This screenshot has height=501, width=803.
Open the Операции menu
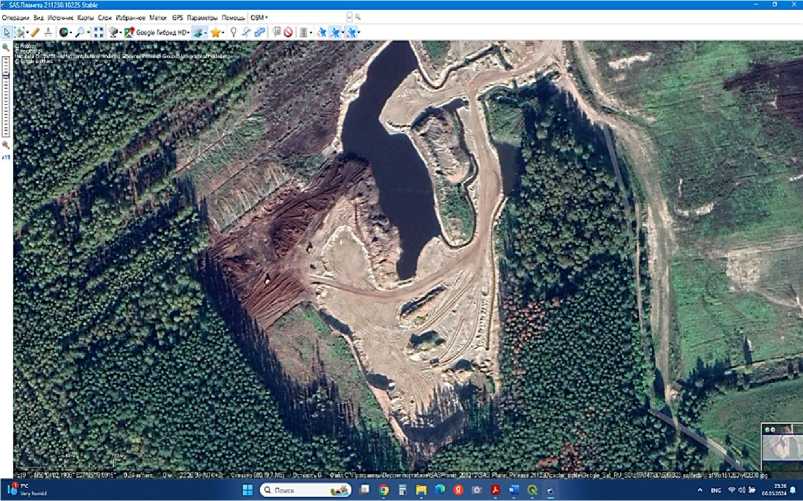15,18
